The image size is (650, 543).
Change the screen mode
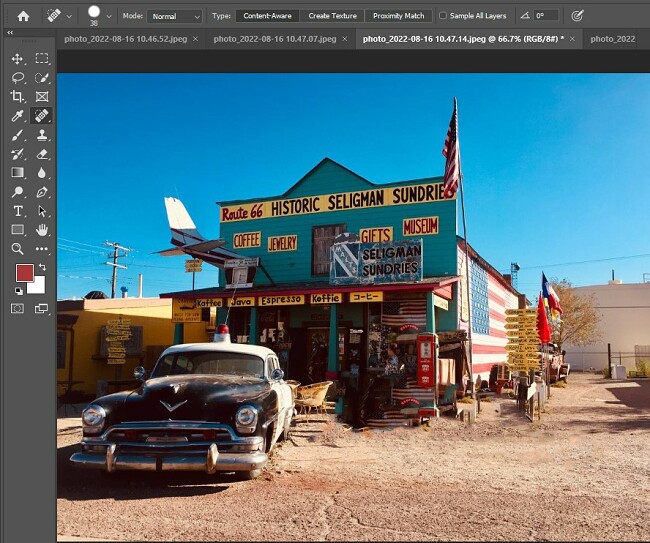(x=41, y=309)
